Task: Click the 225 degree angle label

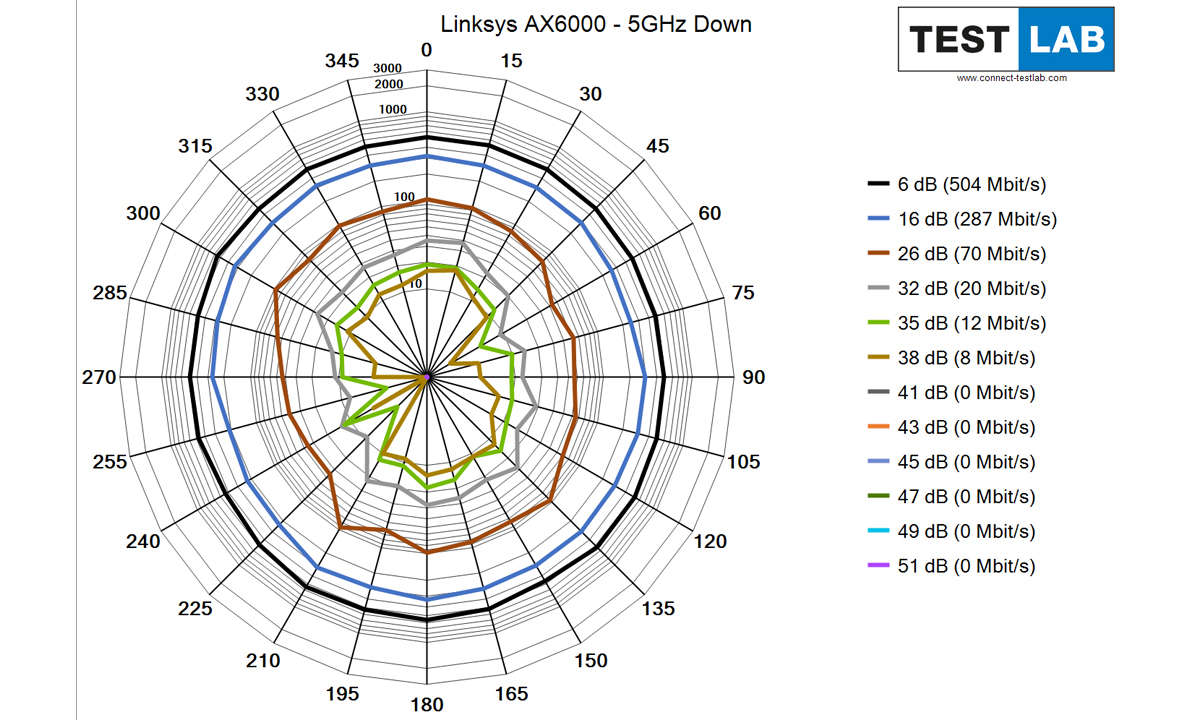Action: (196, 608)
